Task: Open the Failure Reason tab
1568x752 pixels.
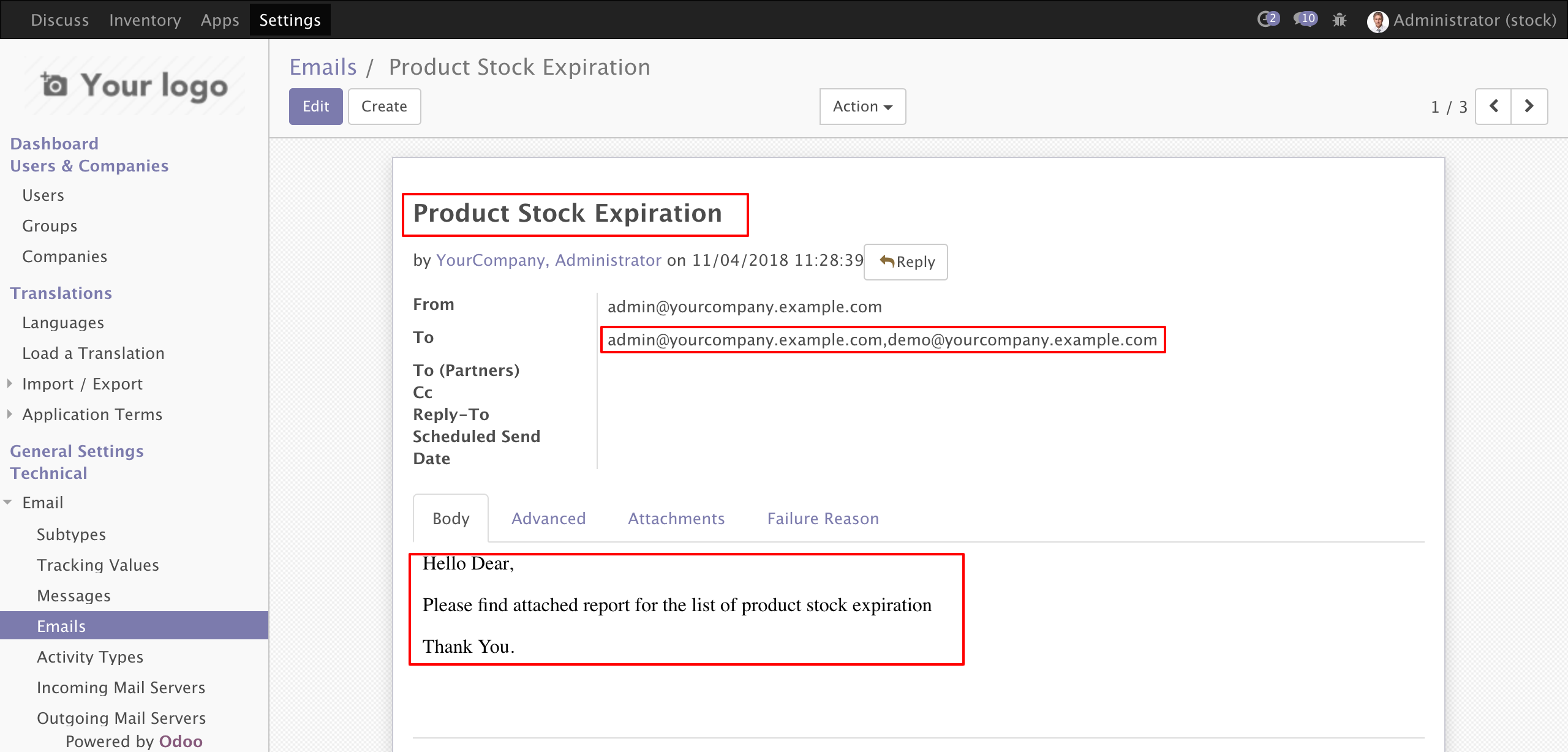Action: point(823,519)
